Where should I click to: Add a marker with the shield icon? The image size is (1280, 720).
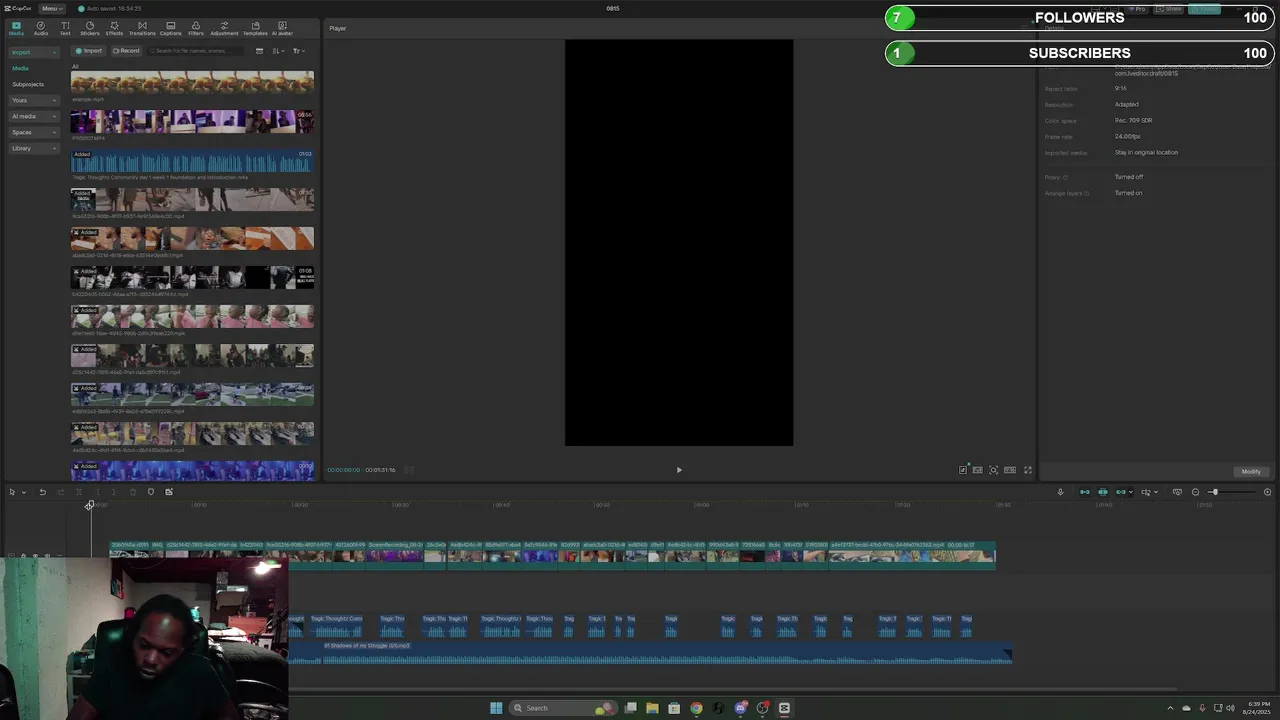pos(151,492)
